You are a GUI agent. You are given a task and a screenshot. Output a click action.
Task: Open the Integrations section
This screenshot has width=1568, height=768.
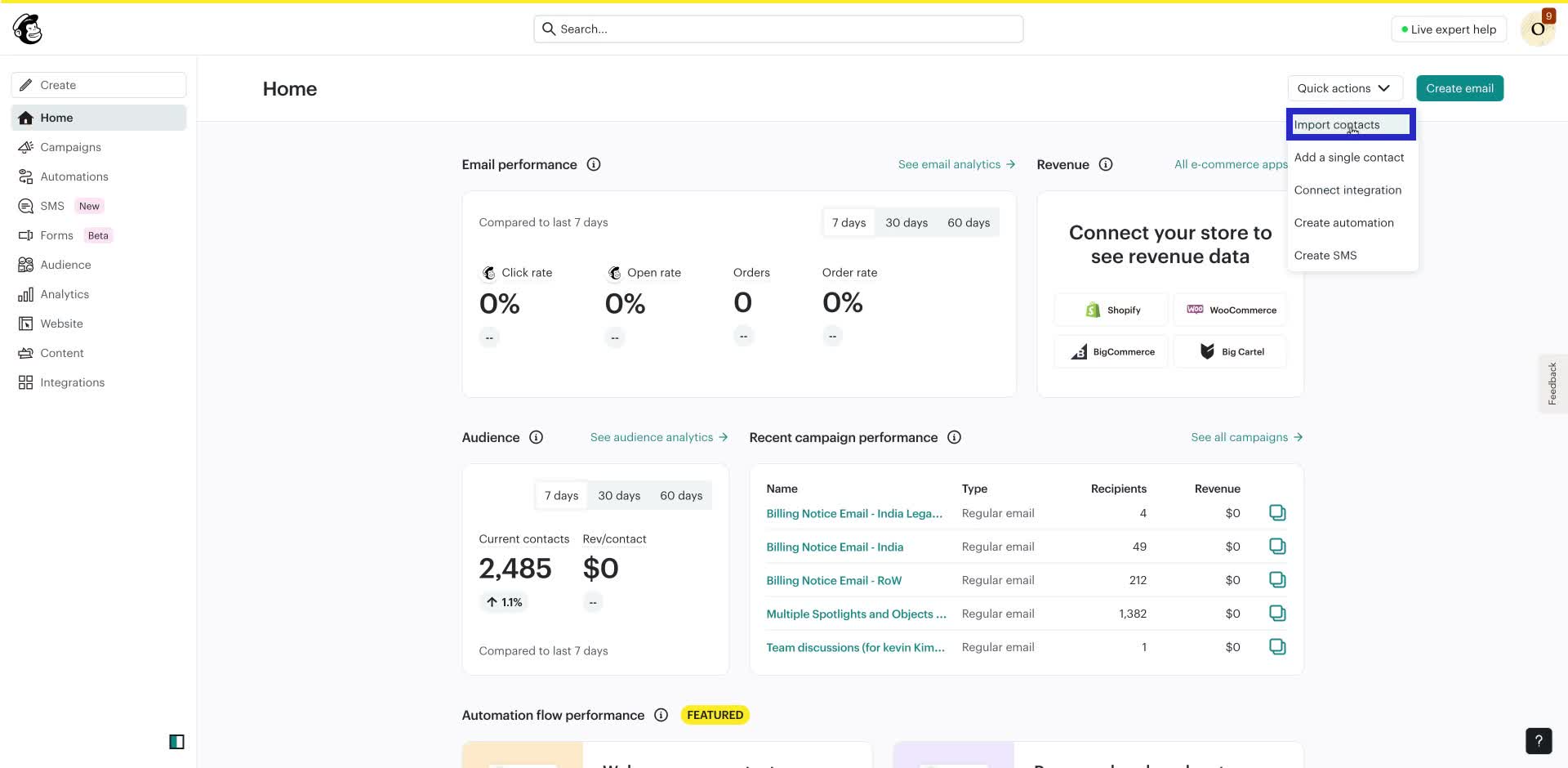click(x=72, y=382)
